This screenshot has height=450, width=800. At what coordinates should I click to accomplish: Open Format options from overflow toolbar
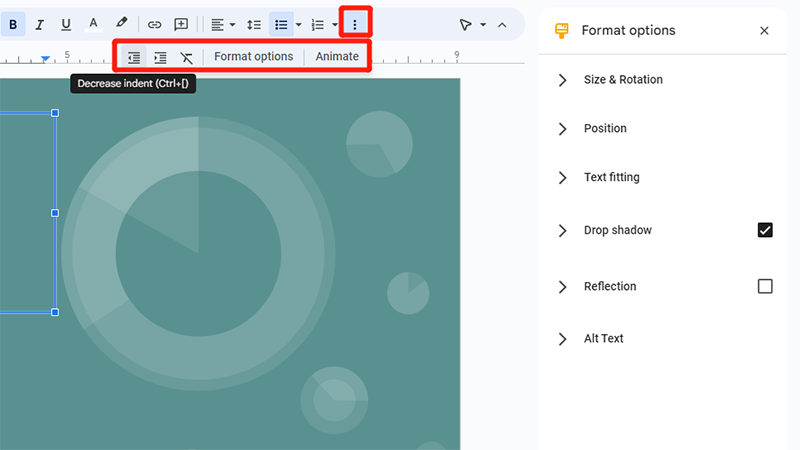point(254,57)
